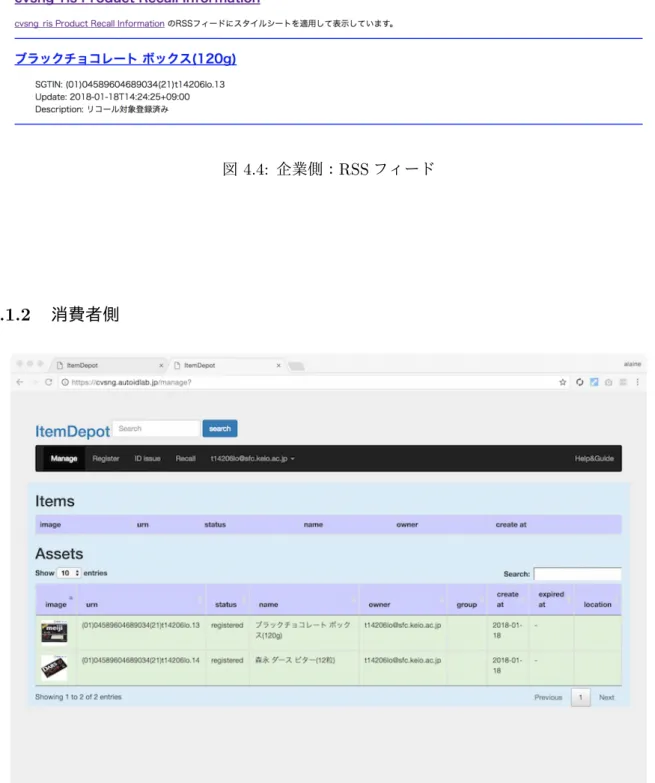Expand the t14206lo@sfc.keio.ac.jp account dropdown

tap(253, 458)
